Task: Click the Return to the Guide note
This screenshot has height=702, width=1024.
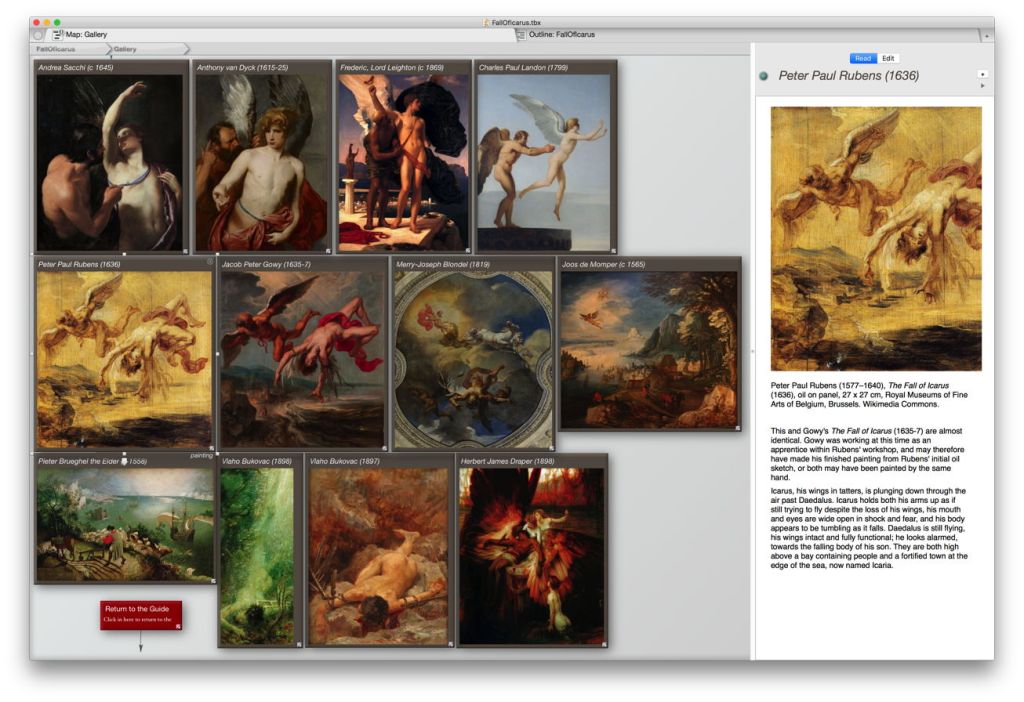Action: coord(140,614)
